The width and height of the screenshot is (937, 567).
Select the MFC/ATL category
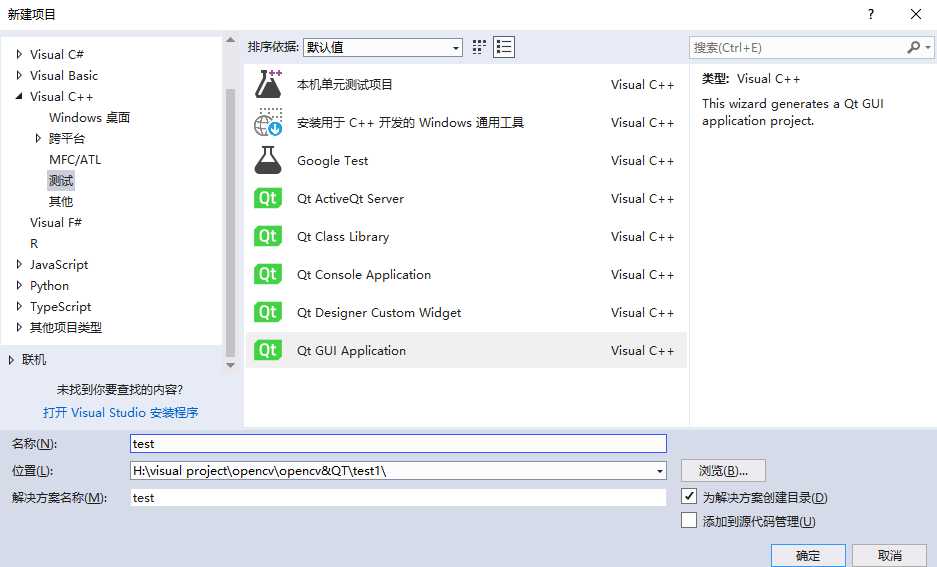(x=75, y=160)
